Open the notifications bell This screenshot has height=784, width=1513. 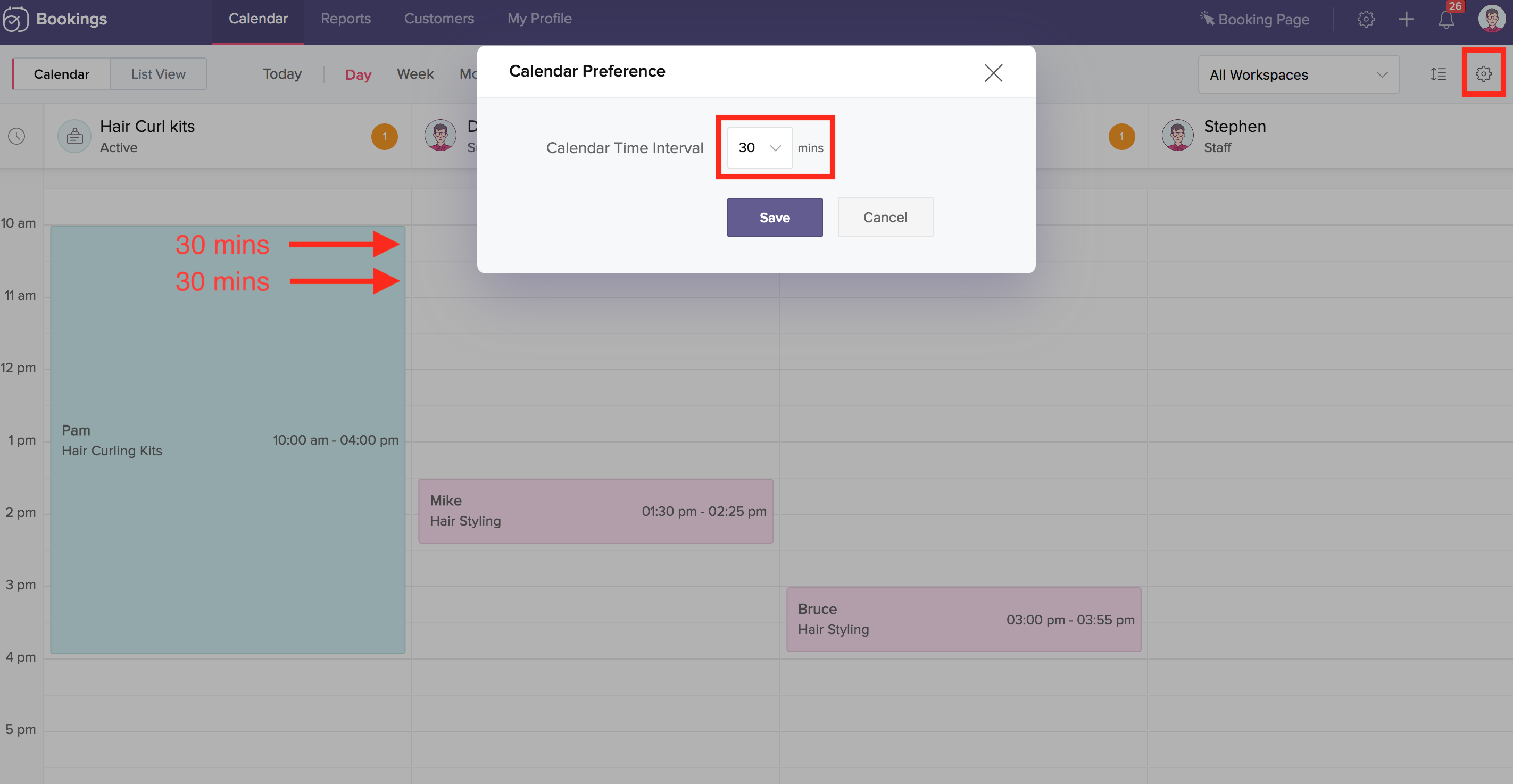tap(1445, 19)
